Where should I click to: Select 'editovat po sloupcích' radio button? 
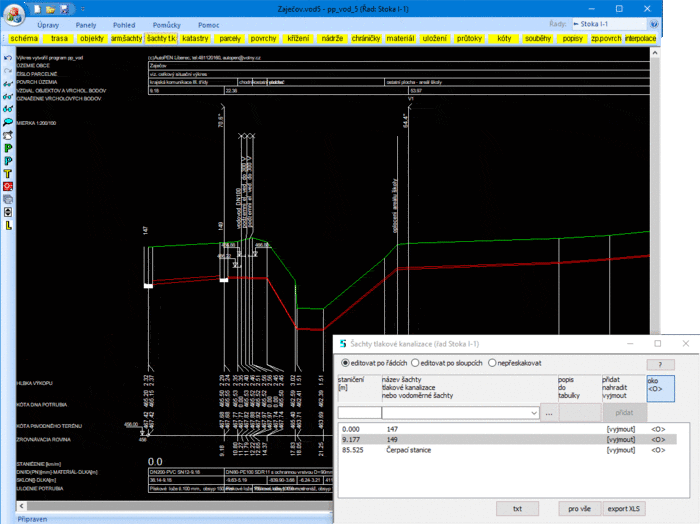pyautogui.click(x=413, y=363)
